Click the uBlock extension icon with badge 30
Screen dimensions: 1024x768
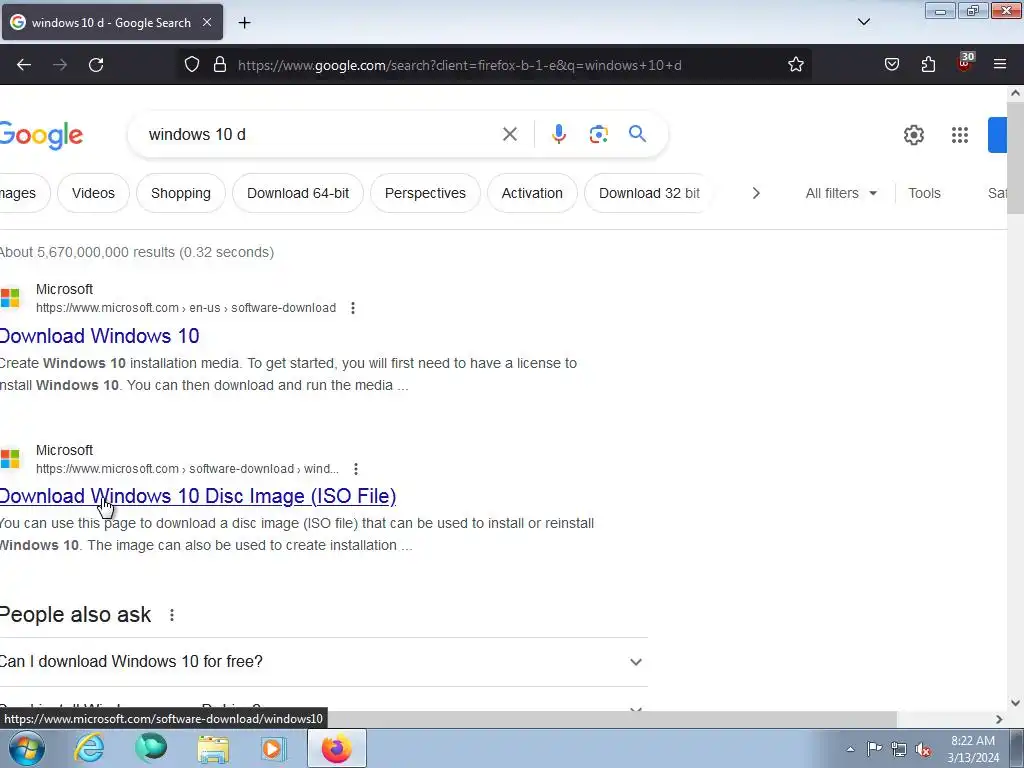(x=965, y=63)
